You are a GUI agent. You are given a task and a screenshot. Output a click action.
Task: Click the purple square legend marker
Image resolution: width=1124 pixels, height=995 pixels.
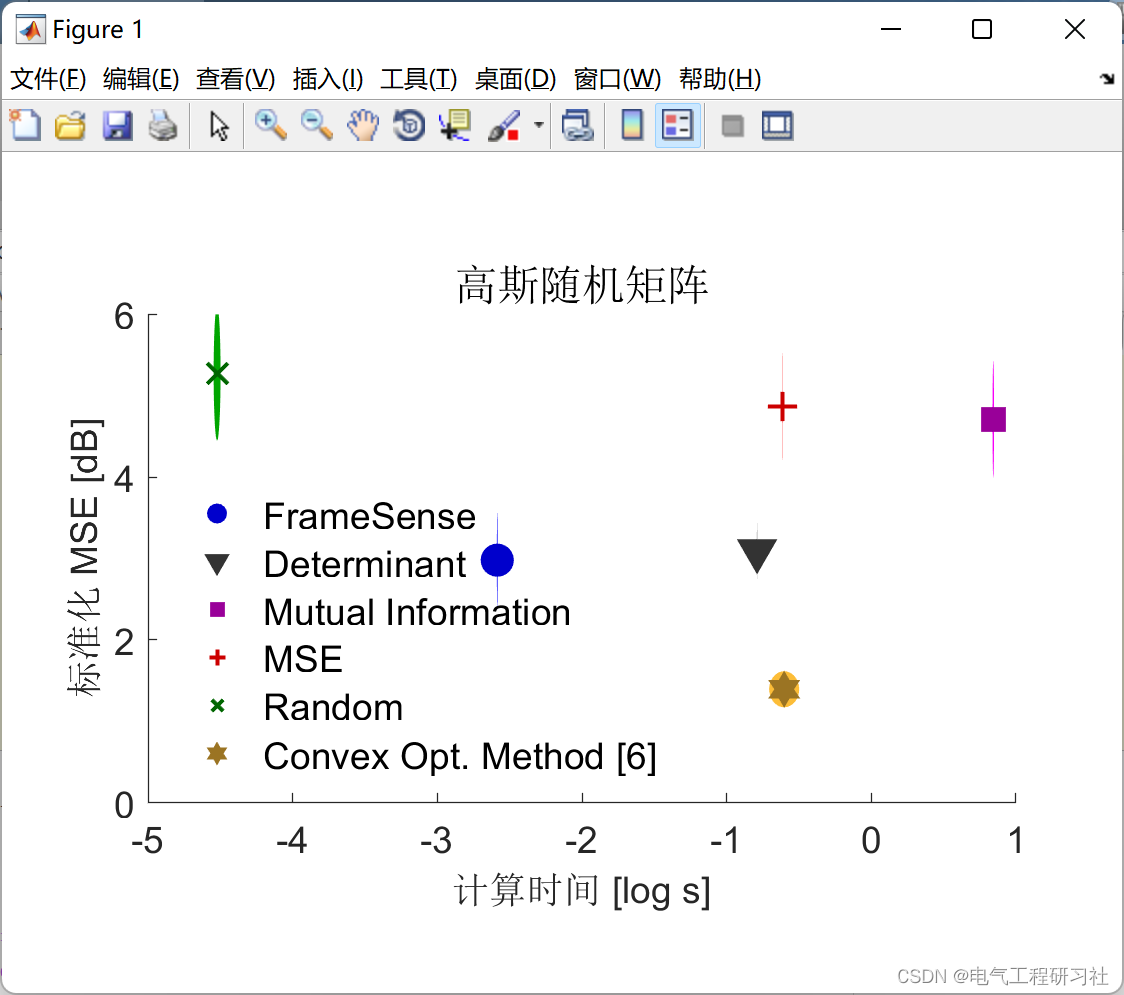click(x=216, y=609)
